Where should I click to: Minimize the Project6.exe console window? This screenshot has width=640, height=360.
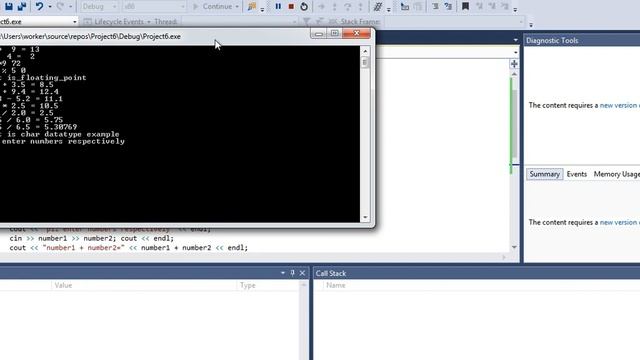click(319, 33)
